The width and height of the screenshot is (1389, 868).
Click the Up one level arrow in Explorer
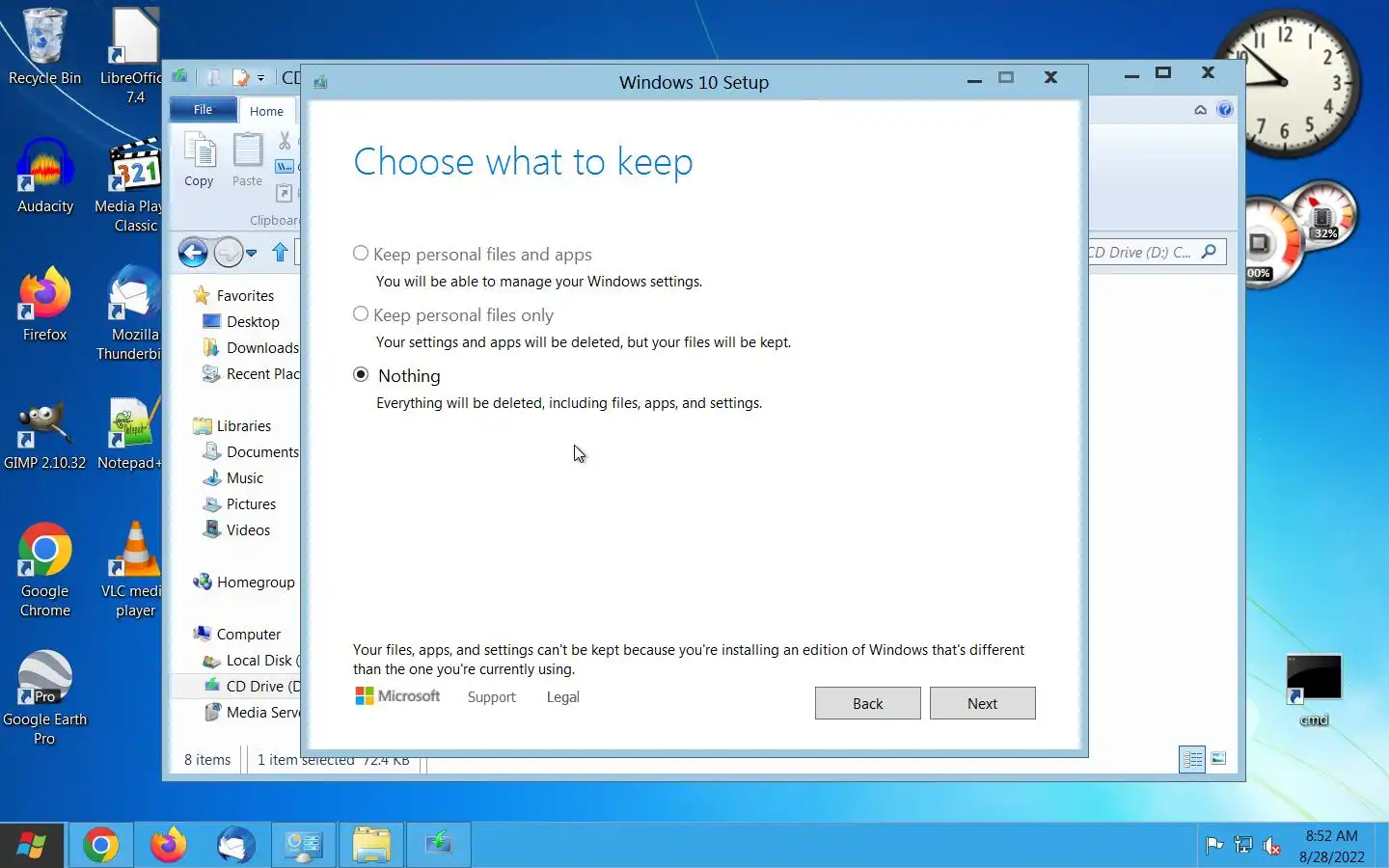coord(280,253)
